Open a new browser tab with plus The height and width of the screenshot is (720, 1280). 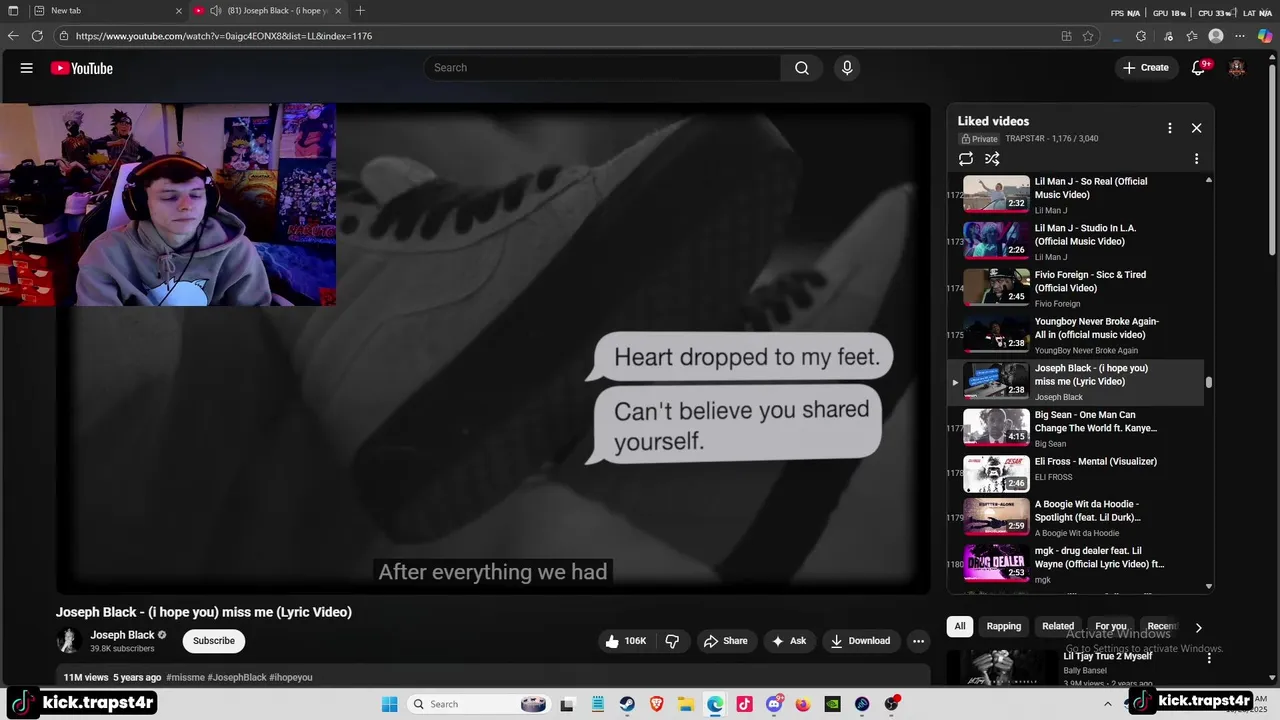360,11
